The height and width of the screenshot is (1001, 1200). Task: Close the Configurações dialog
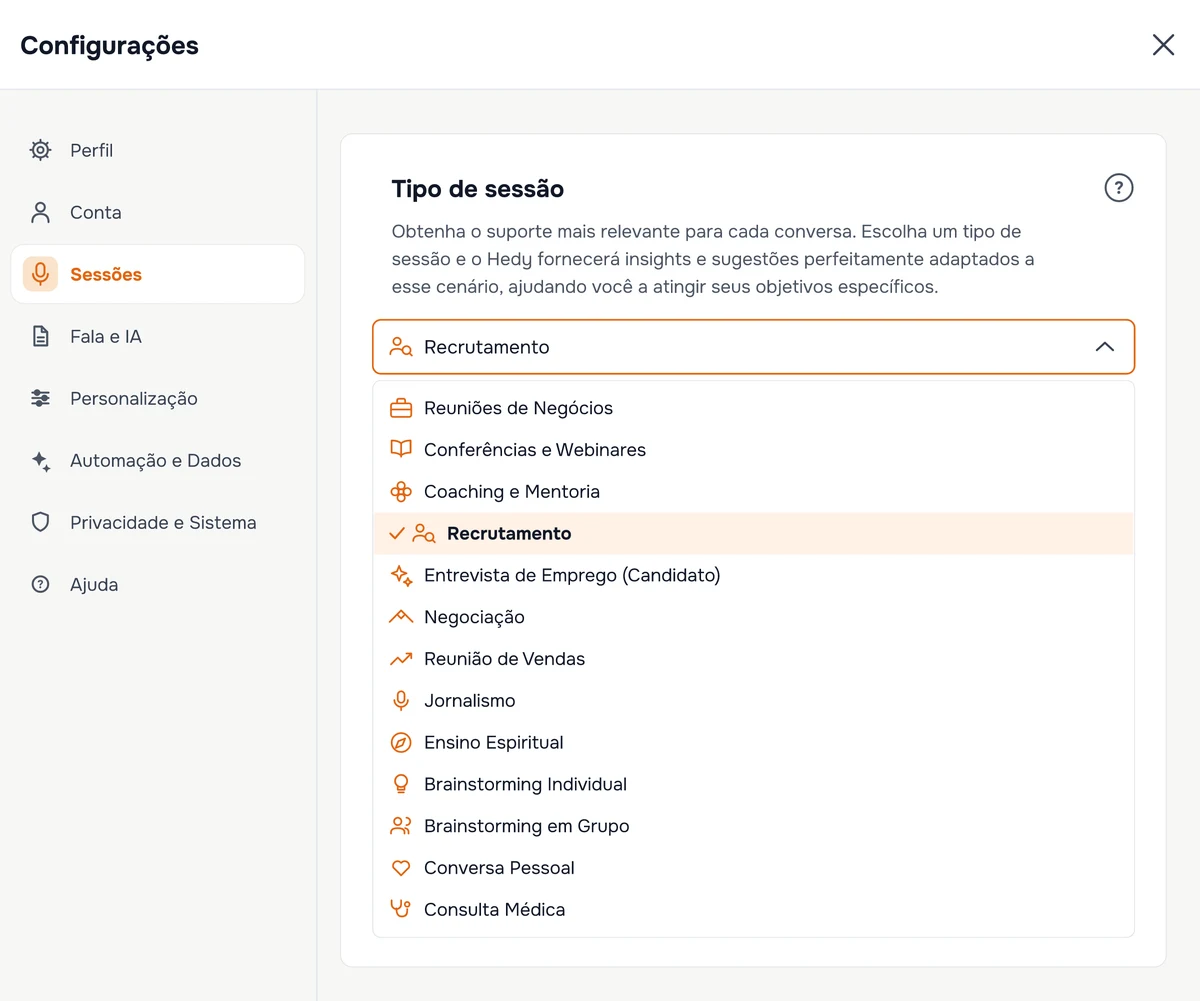point(1163,45)
